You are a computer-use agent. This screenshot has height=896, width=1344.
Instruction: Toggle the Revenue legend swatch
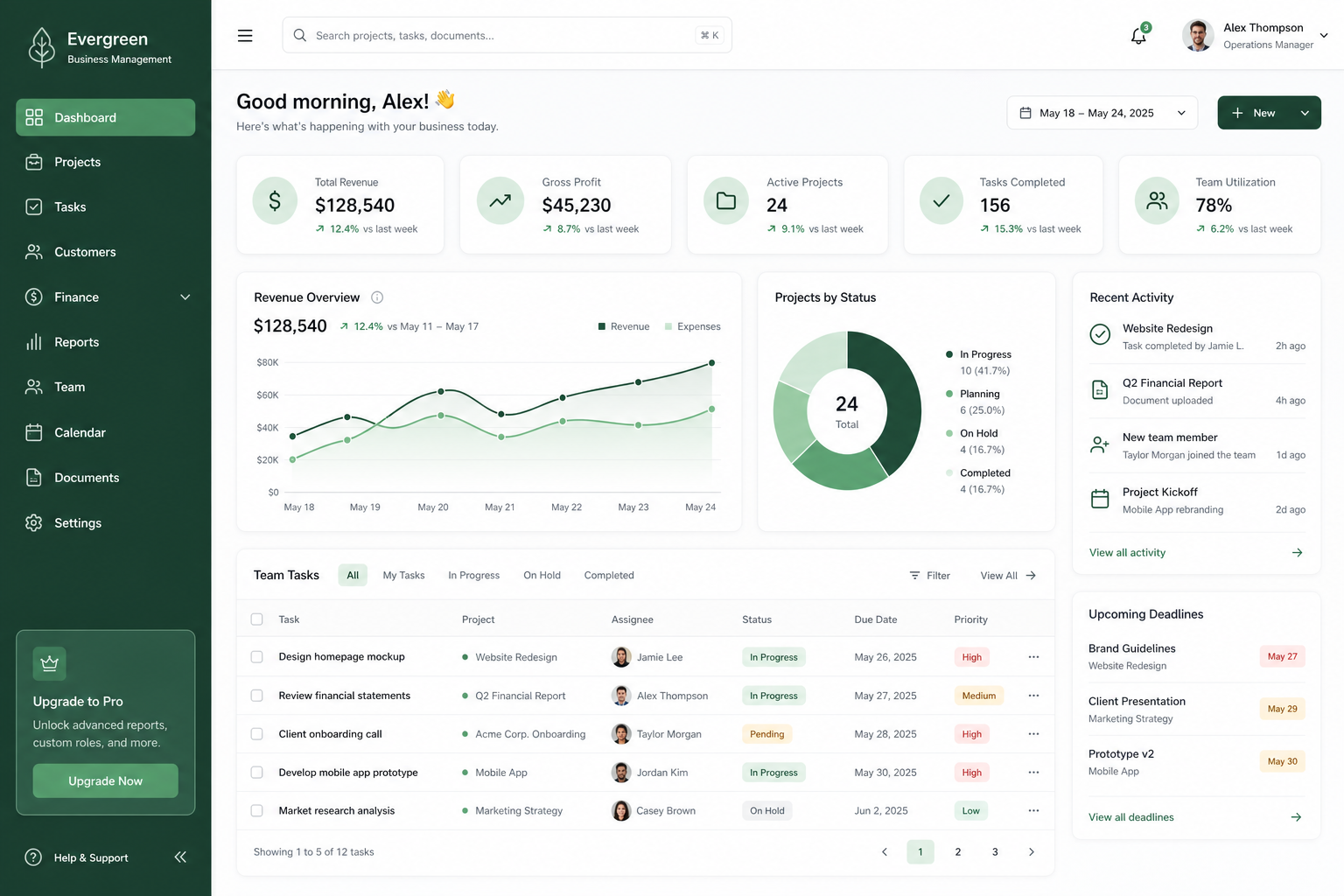click(x=602, y=326)
